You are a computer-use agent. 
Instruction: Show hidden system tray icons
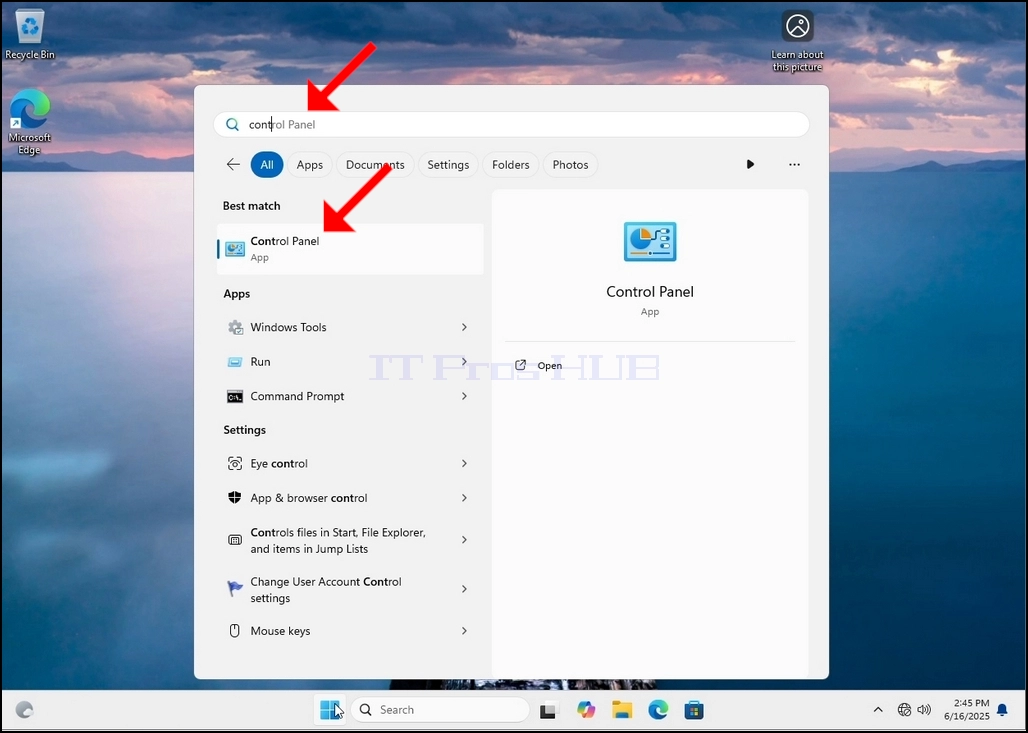click(878, 709)
